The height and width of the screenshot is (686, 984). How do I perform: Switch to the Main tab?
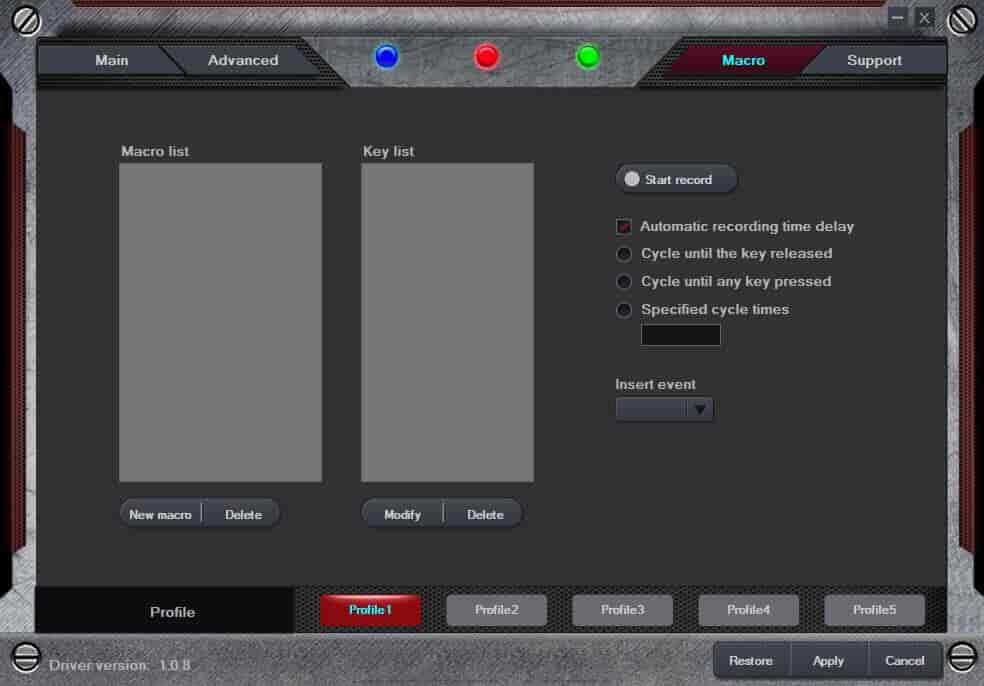(112, 60)
